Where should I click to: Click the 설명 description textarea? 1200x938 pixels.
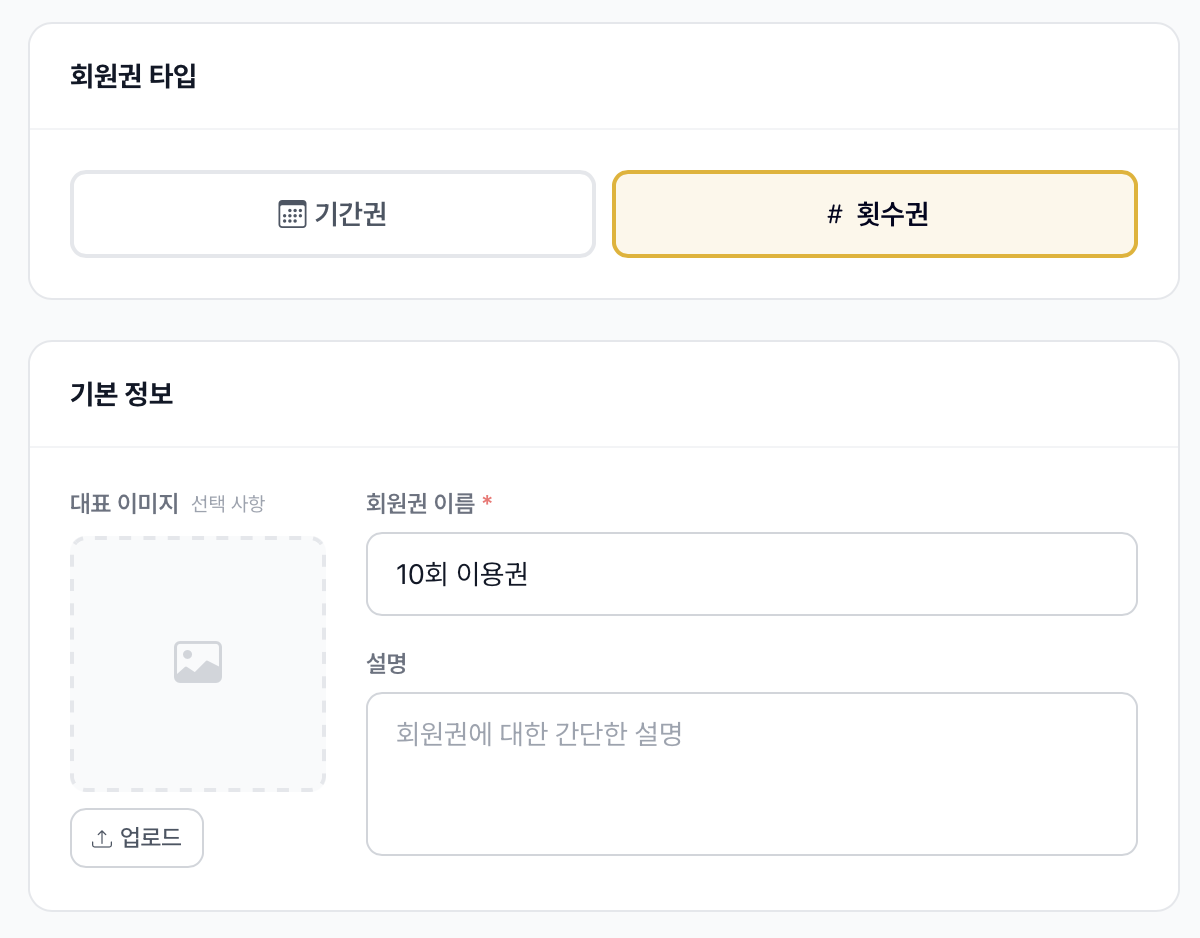(752, 773)
